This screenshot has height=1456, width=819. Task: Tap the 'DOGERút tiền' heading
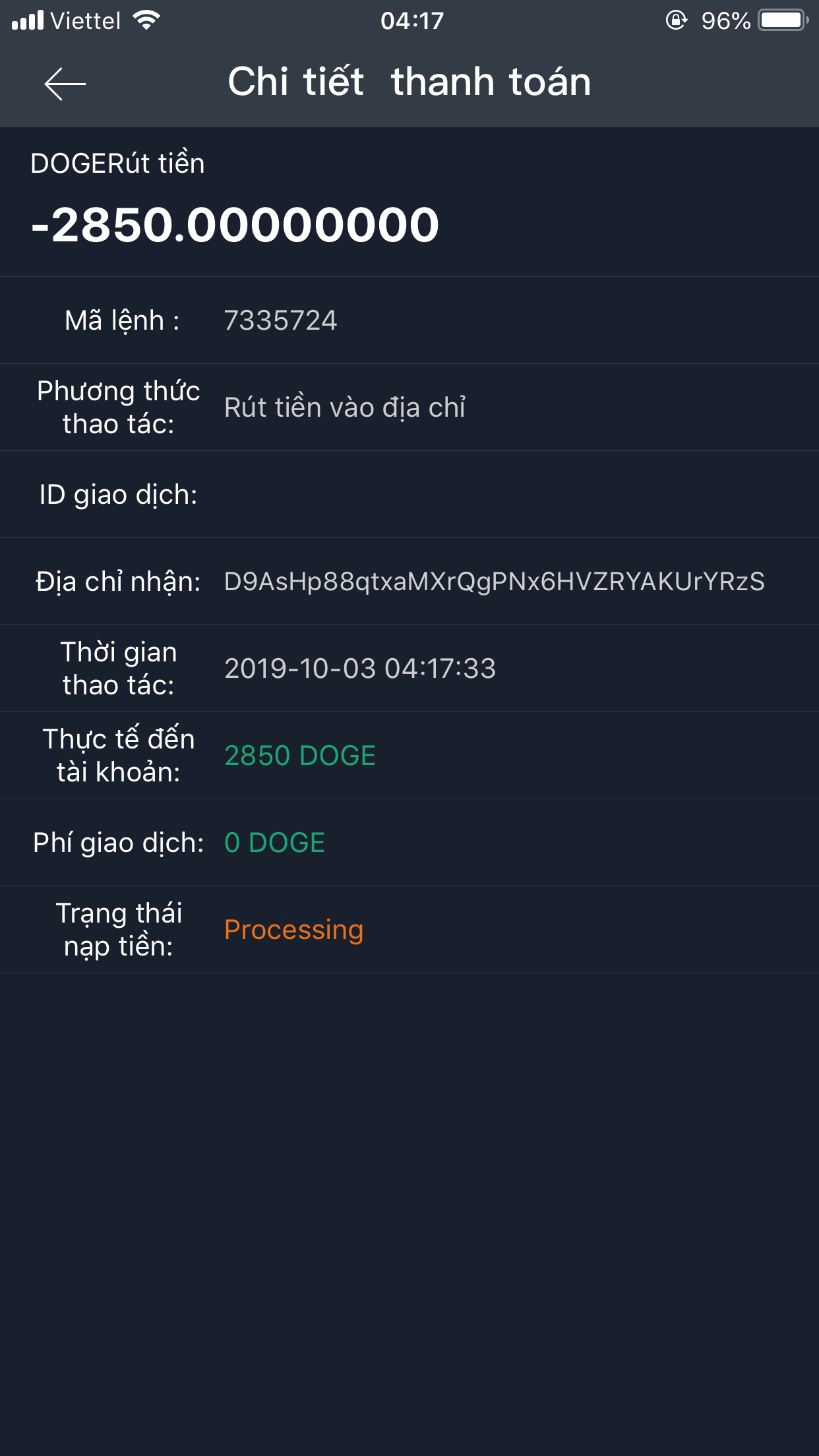[117, 164]
